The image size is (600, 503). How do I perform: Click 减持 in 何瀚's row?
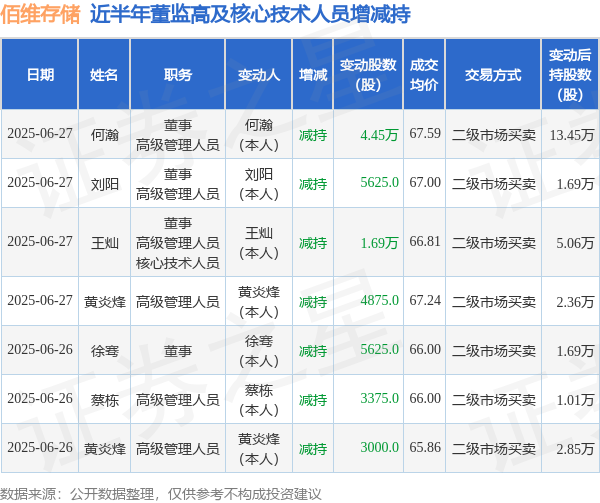[x=313, y=135]
